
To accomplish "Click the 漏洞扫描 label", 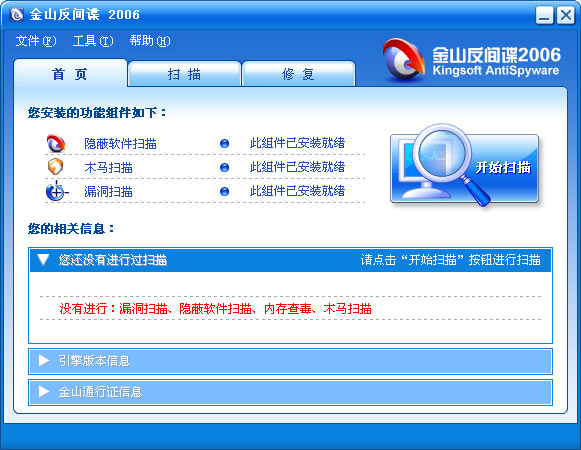I will pyautogui.click(x=108, y=192).
